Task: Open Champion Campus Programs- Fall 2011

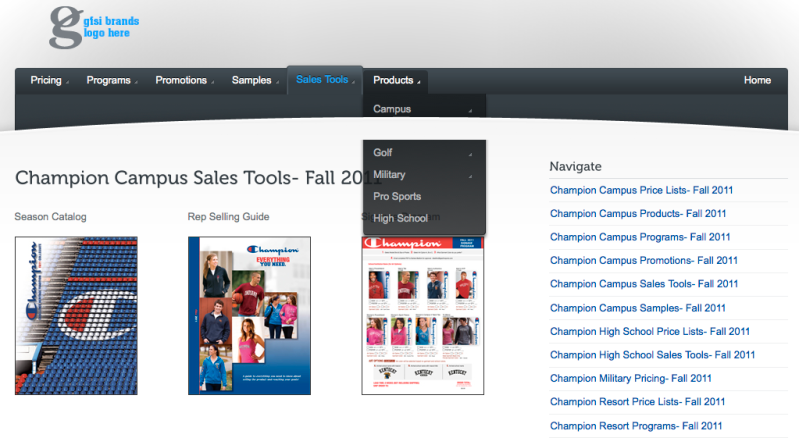Action: 640,237
